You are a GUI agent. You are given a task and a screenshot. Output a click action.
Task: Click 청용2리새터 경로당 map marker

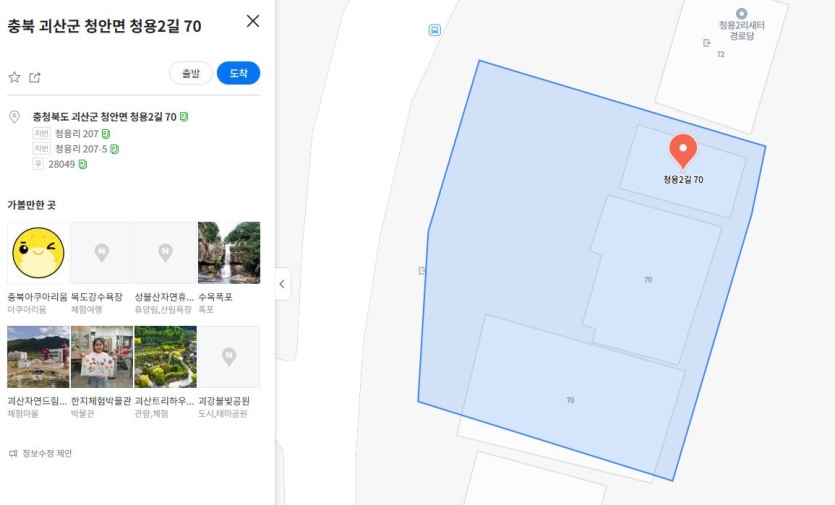pyautogui.click(x=741, y=14)
